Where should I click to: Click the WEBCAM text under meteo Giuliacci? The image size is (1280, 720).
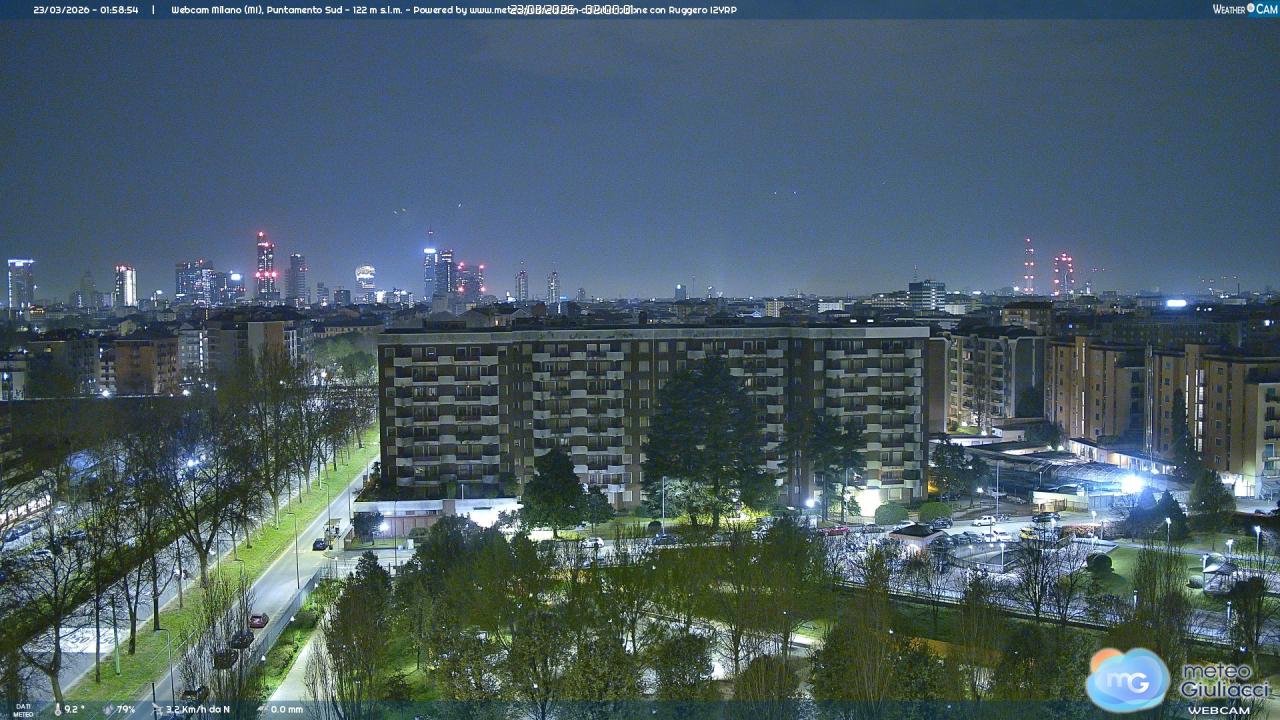pyautogui.click(x=1219, y=709)
